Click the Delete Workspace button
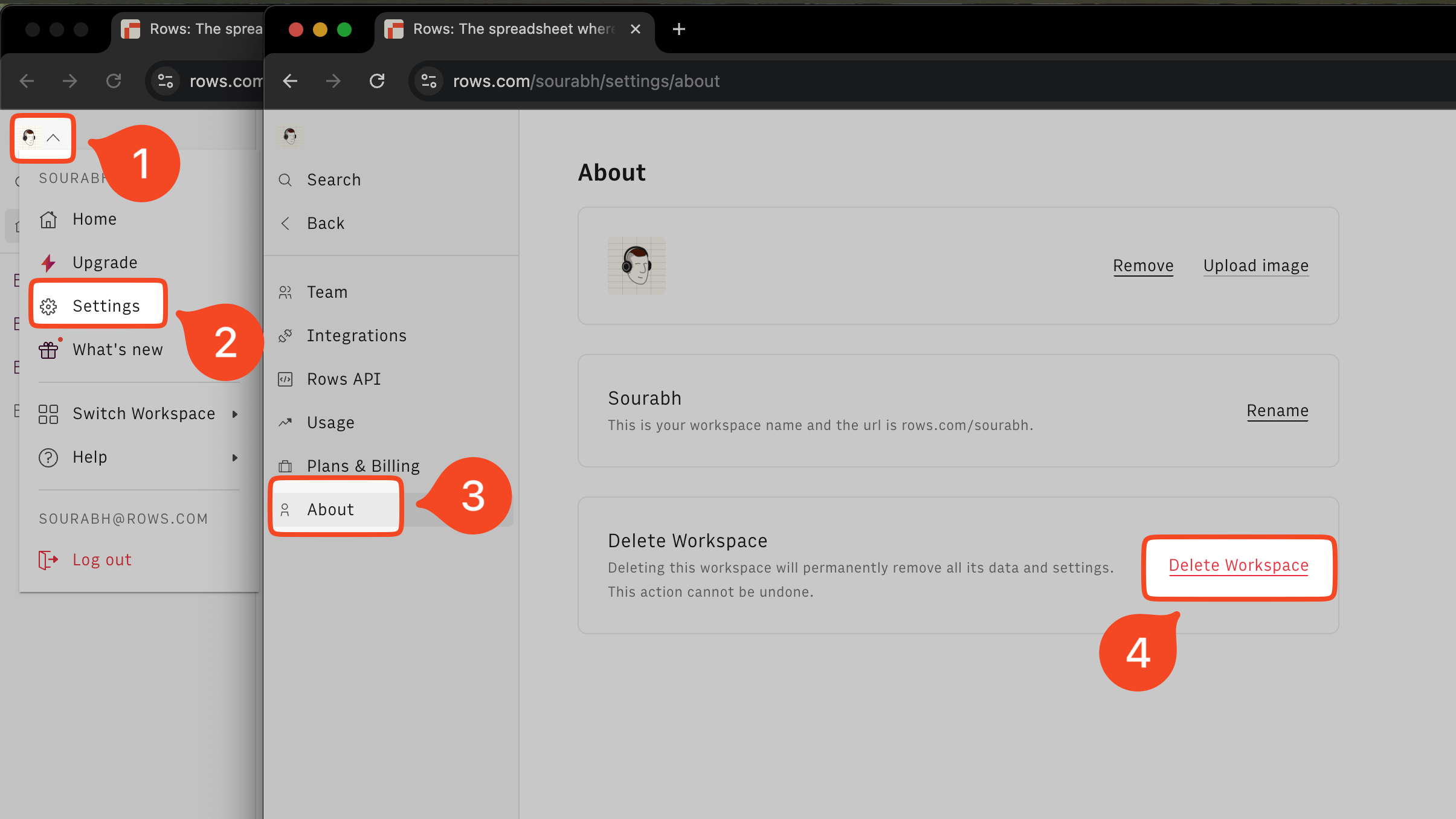The width and height of the screenshot is (1456, 819). click(1239, 566)
